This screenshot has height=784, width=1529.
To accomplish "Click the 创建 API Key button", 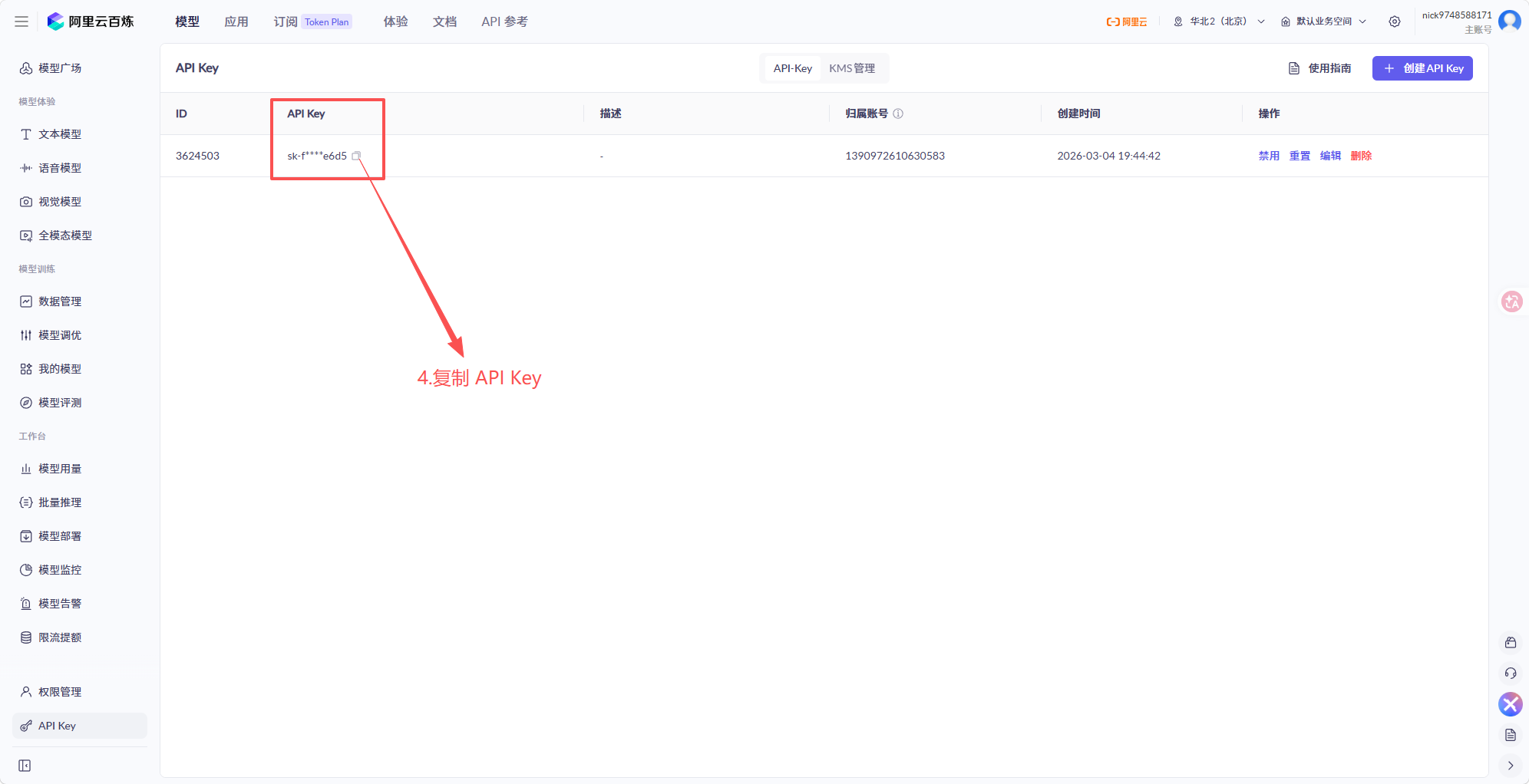I will 1422,68.
